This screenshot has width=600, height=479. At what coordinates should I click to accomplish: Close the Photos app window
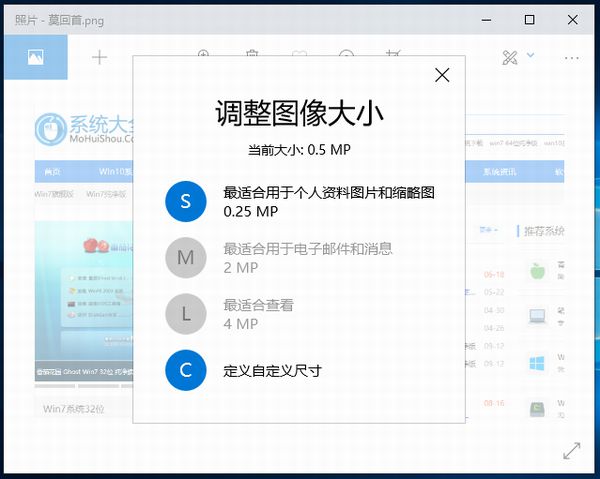click(574, 19)
